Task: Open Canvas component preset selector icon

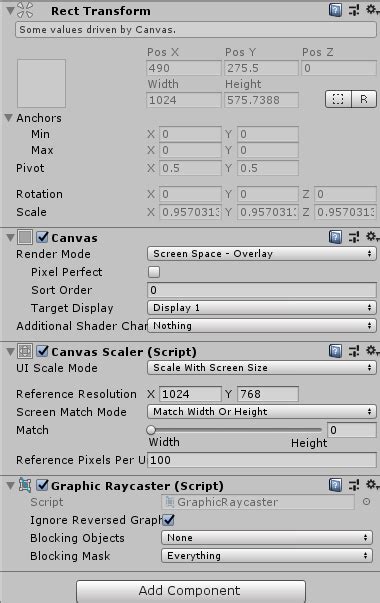Action: click(354, 237)
